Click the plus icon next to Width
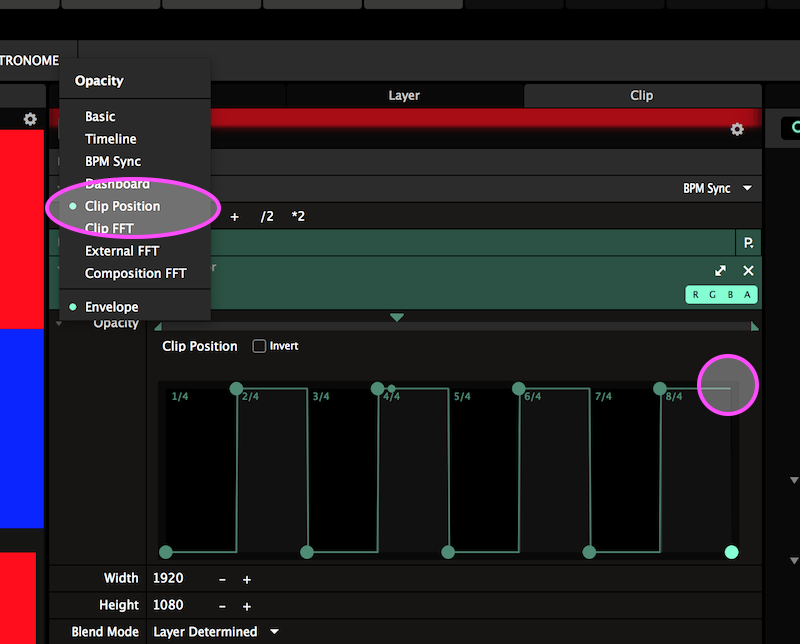Screen dimensions: 800x644 [246, 579]
